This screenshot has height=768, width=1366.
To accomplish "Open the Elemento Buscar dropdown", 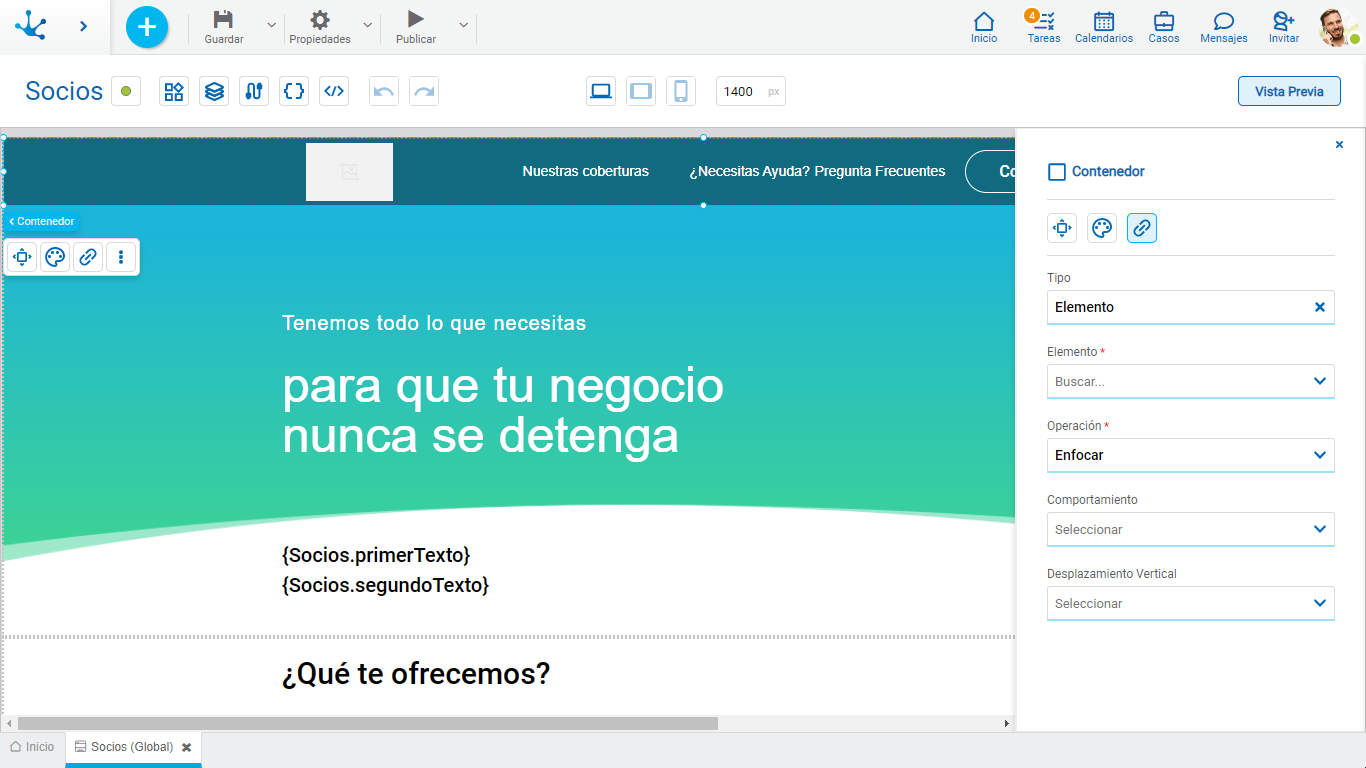I will click(x=1191, y=381).
